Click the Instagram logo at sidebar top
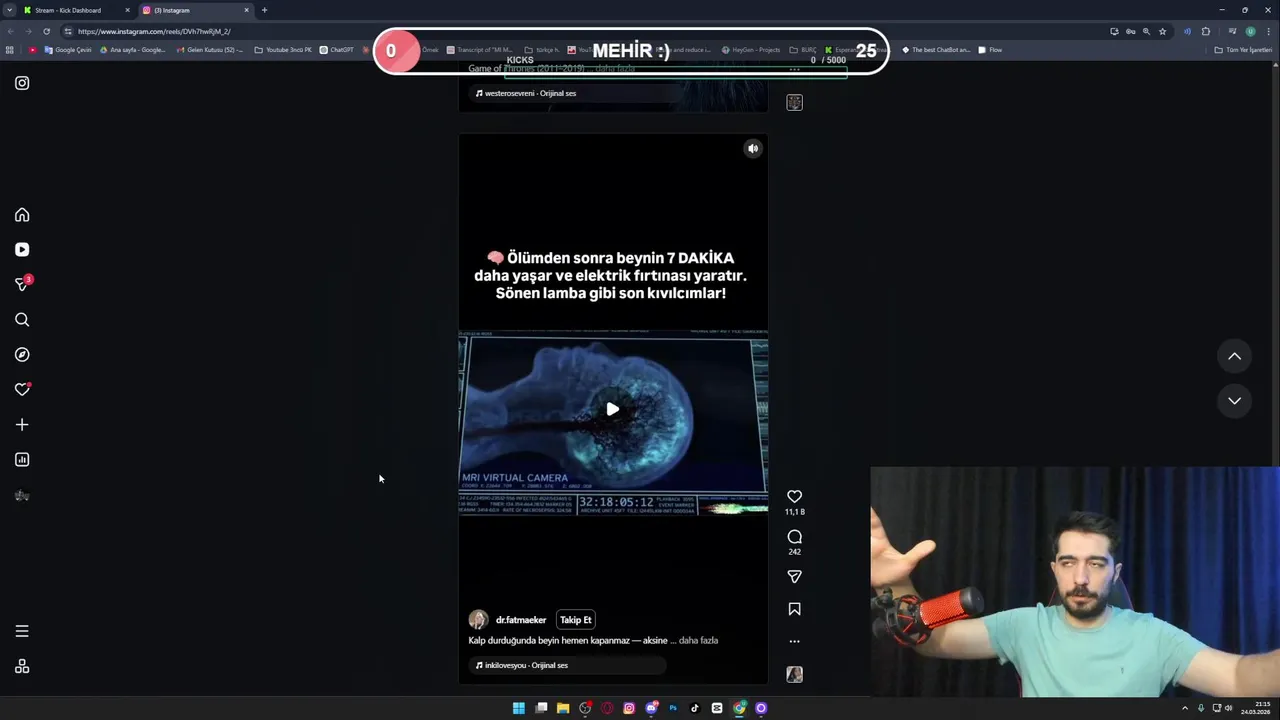1280x720 pixels. click(x=22, y=83)
